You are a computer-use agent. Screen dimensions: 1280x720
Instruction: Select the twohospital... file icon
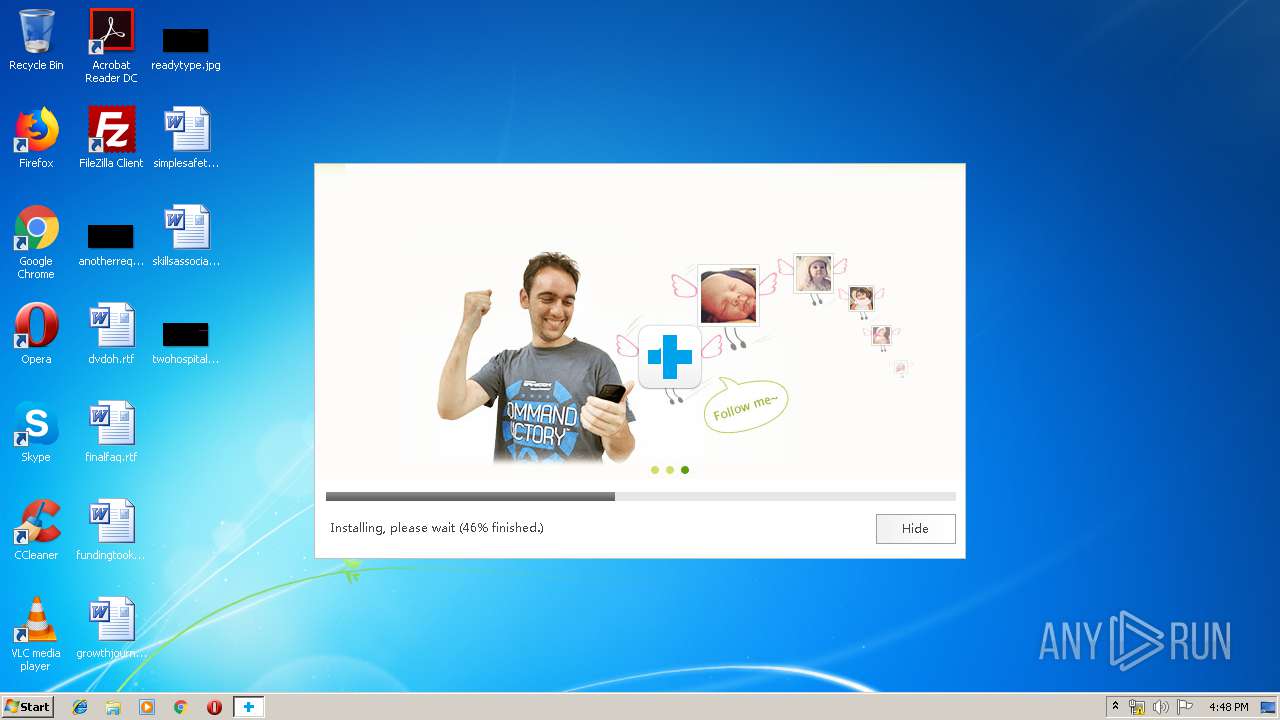(186, 343)
